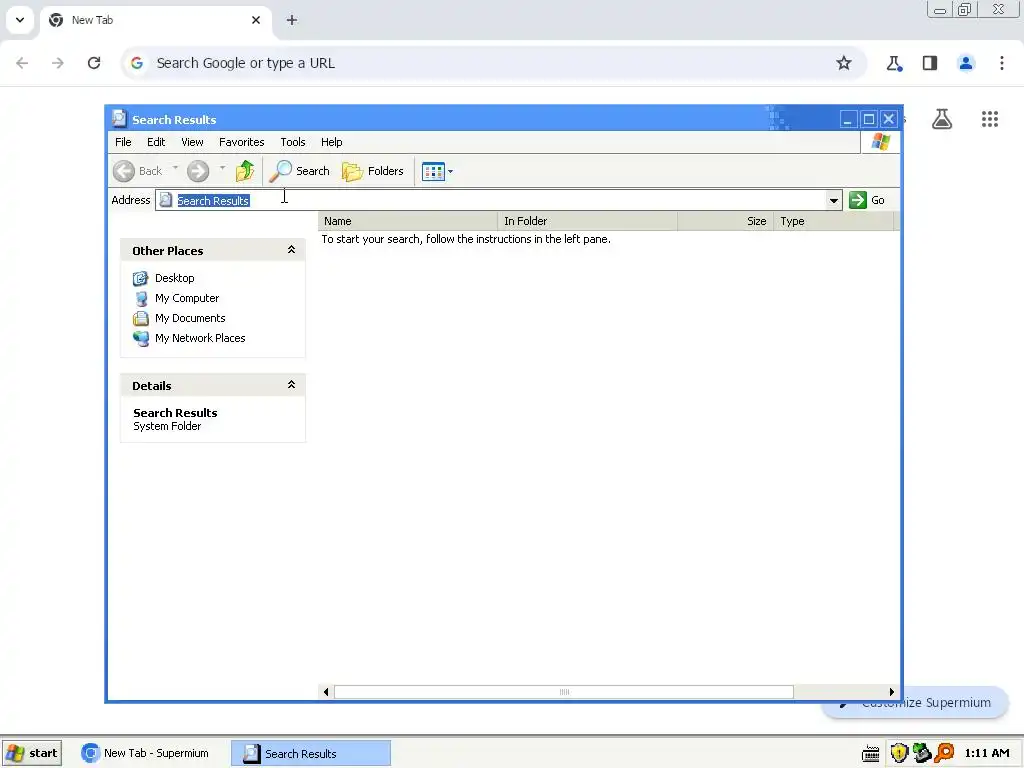1024x768 pixels.
Task: Click the Windows flag logo in Explorer
Action: (x=880, y=142)
